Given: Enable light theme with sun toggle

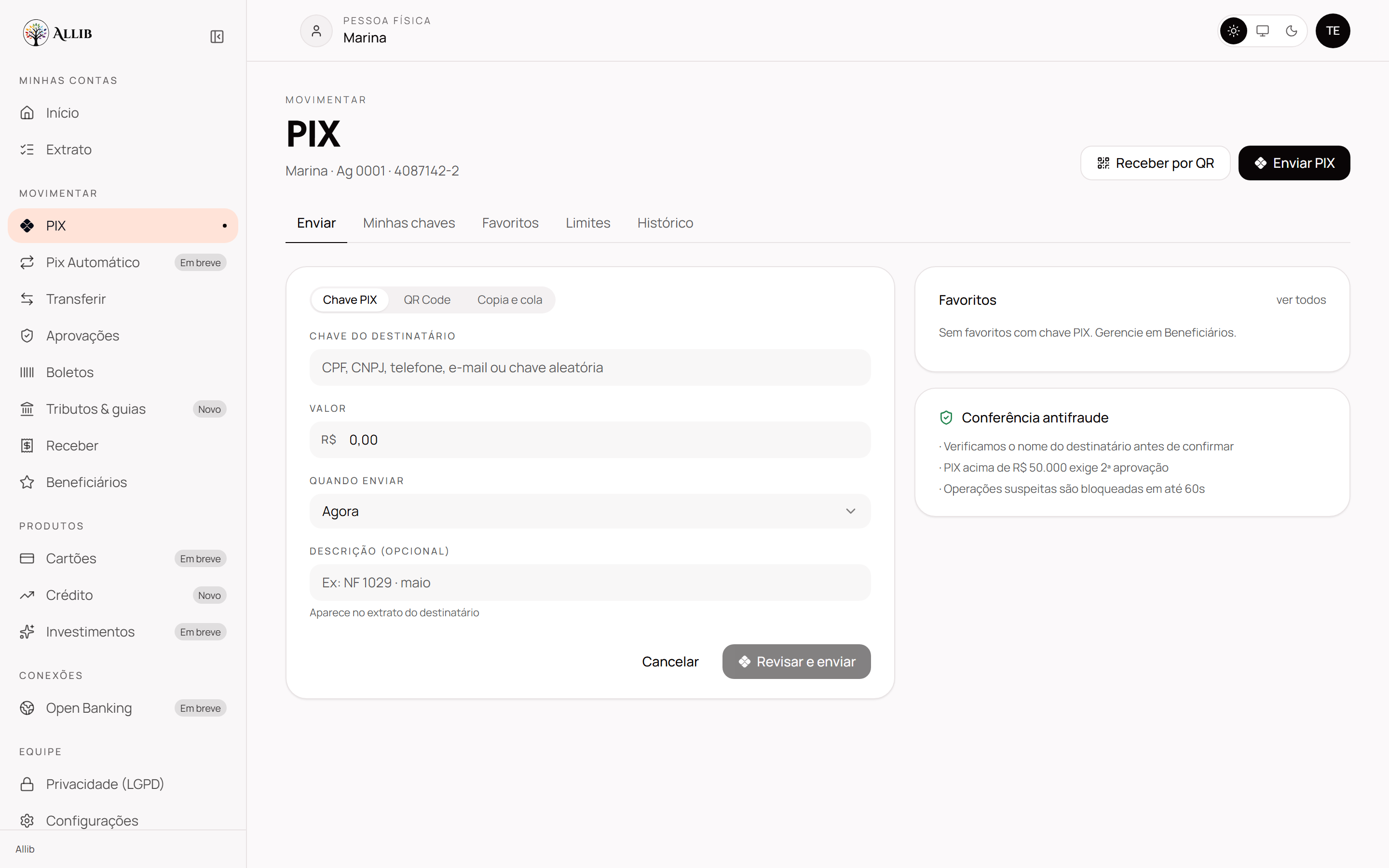Looking at the screenshot, I should click(x=1233, y=31).
